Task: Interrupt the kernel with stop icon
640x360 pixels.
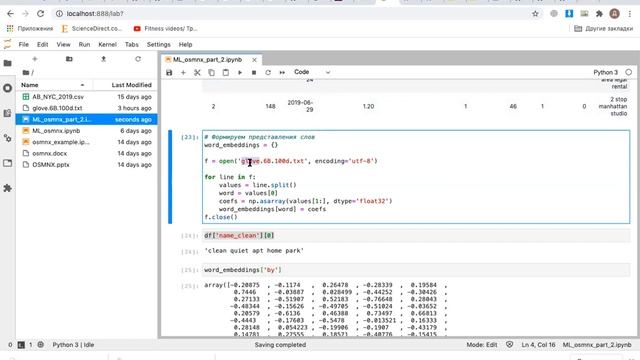Action: click(254, 72)
